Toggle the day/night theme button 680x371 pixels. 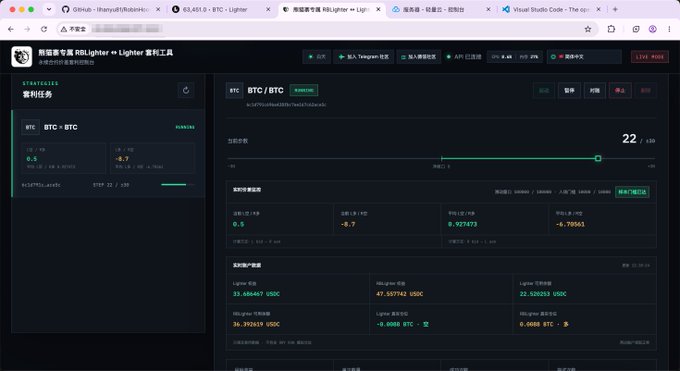pyautogui.click(x=317, y=57)
